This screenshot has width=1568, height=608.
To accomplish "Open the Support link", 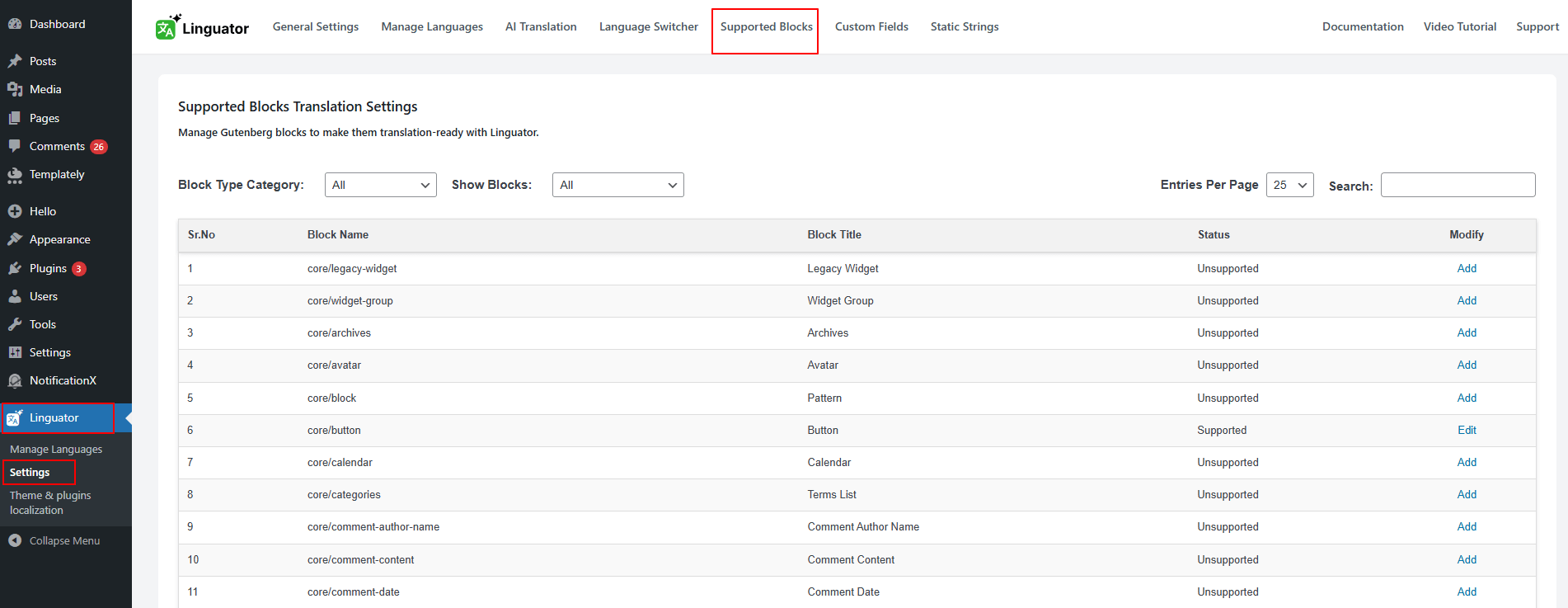I will (x=1537, y=26).
